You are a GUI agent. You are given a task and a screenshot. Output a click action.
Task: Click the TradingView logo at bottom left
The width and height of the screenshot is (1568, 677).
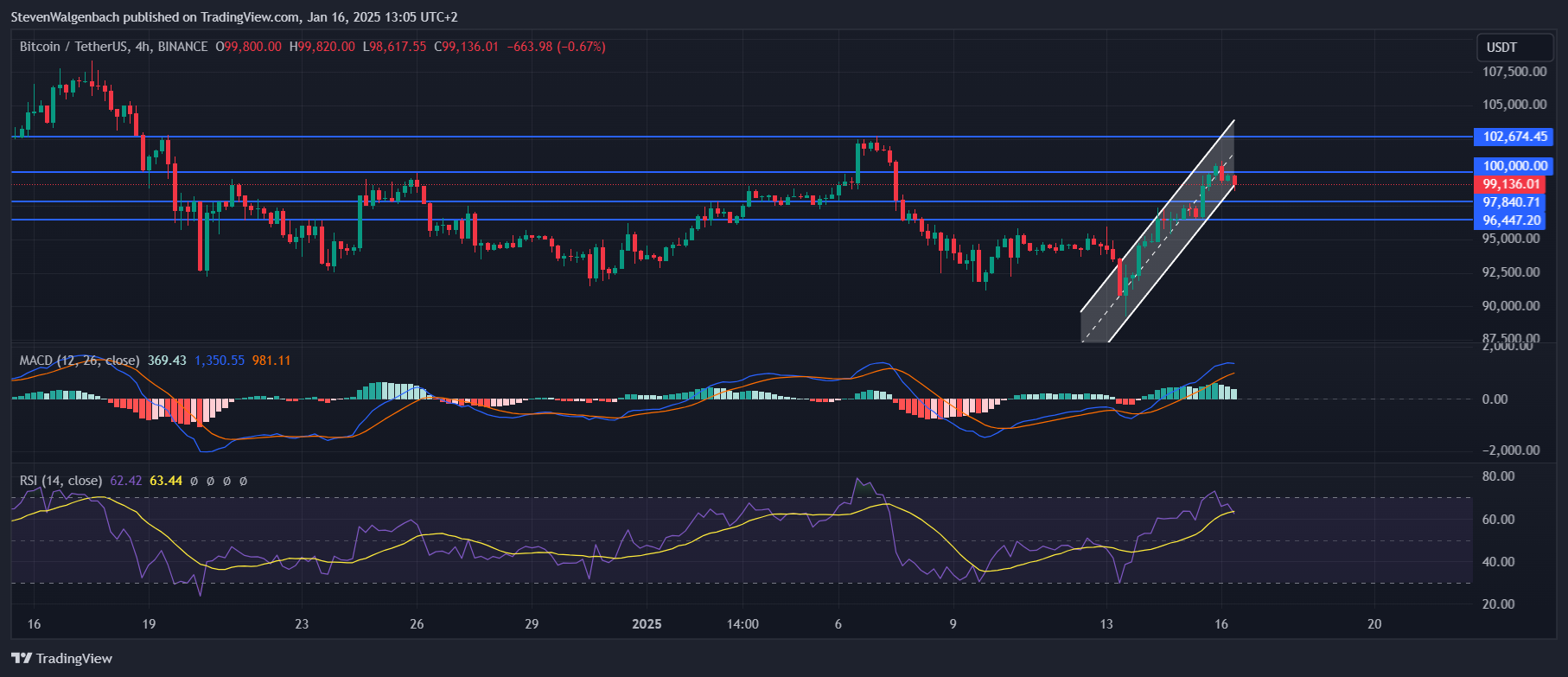point(62,659)
